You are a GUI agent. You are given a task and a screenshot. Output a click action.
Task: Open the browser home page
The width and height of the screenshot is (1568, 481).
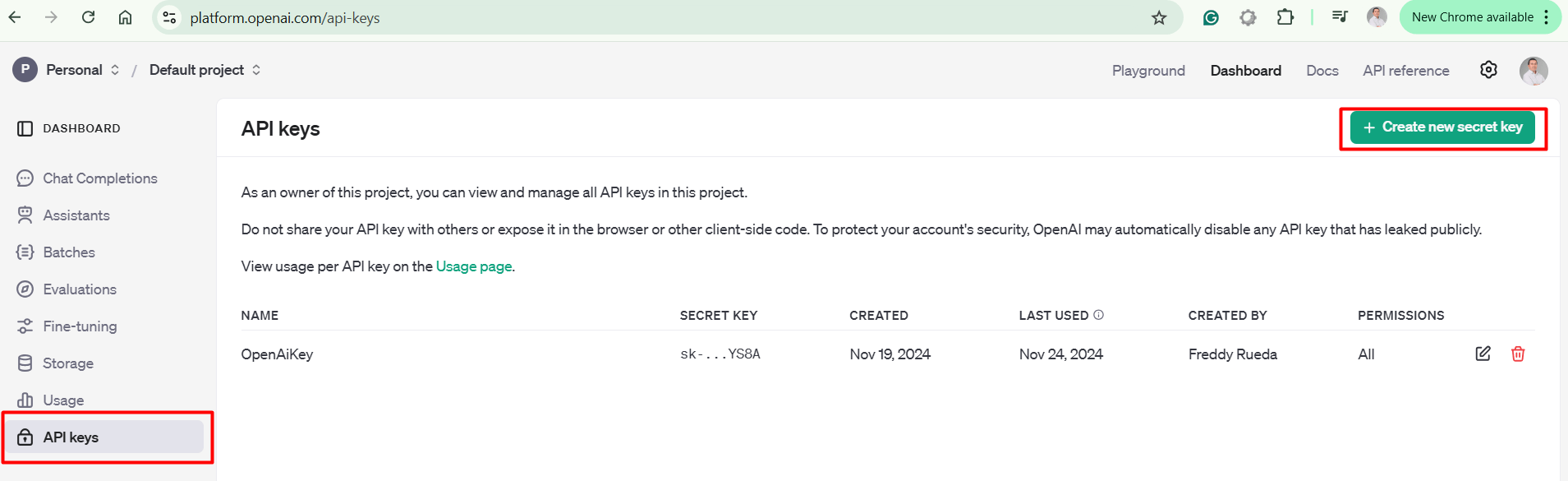[125, 17]
